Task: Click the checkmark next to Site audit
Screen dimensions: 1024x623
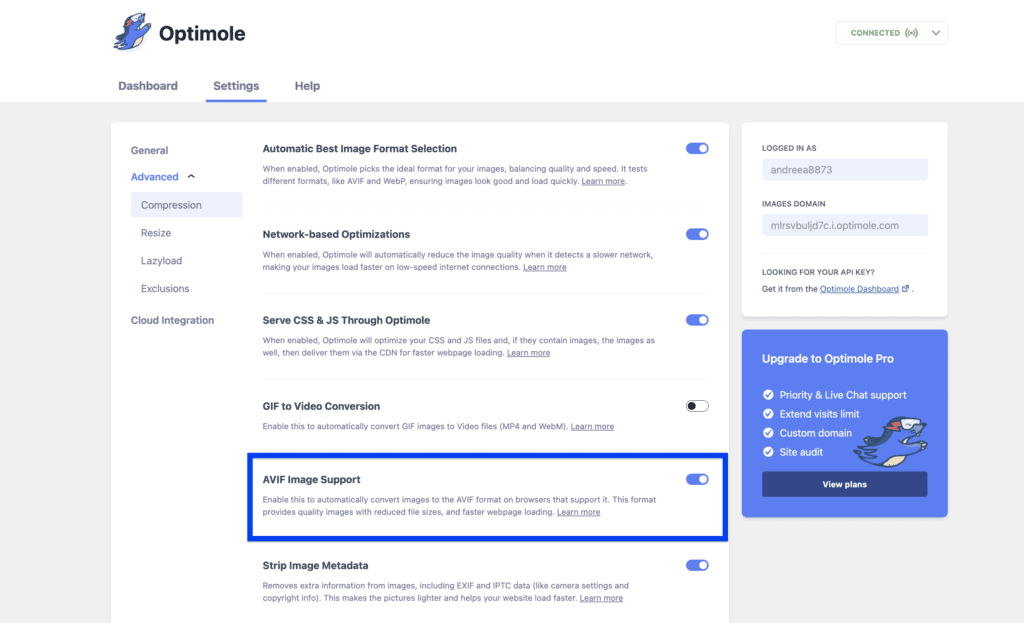Action: pos(770,451)
